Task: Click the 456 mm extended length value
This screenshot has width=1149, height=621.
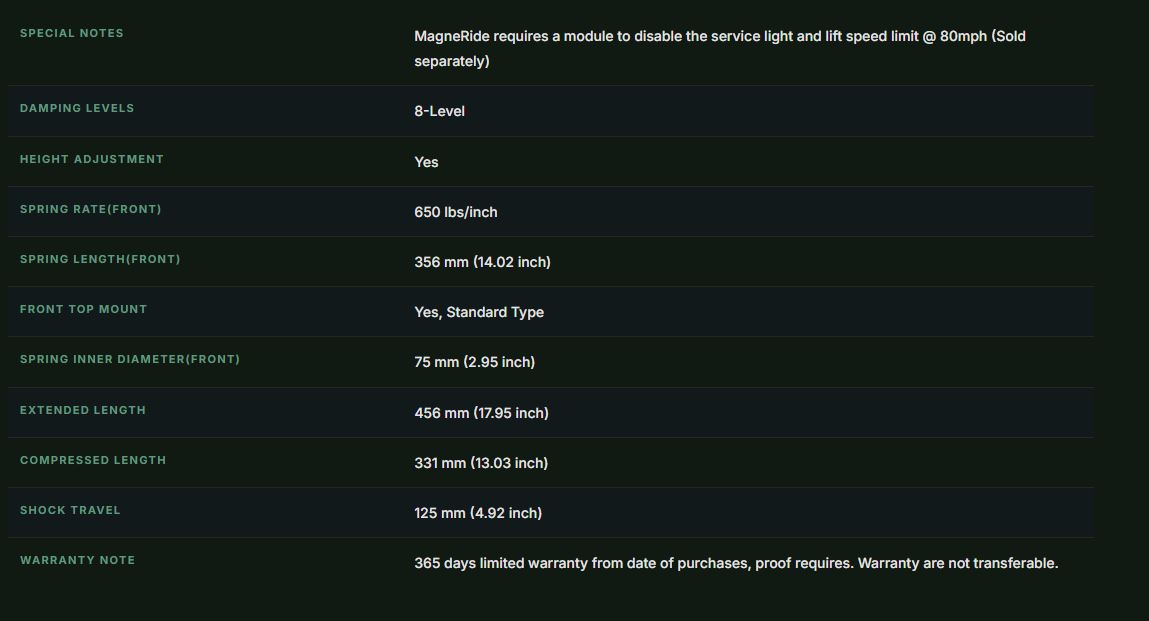Action: 481,413
